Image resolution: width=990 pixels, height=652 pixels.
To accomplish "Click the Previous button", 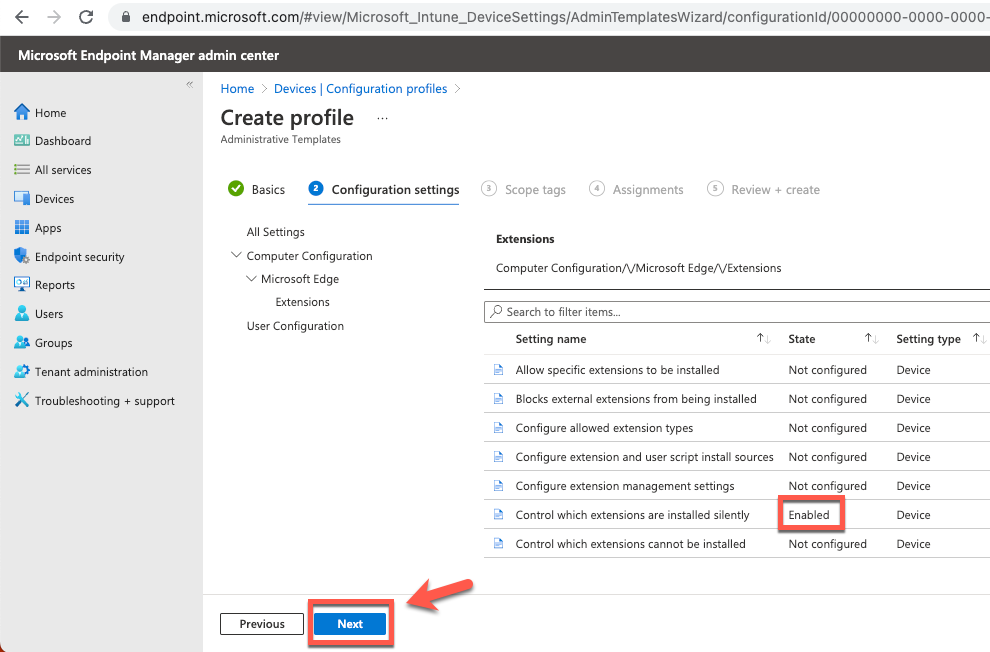I will (x=262, y=624).
